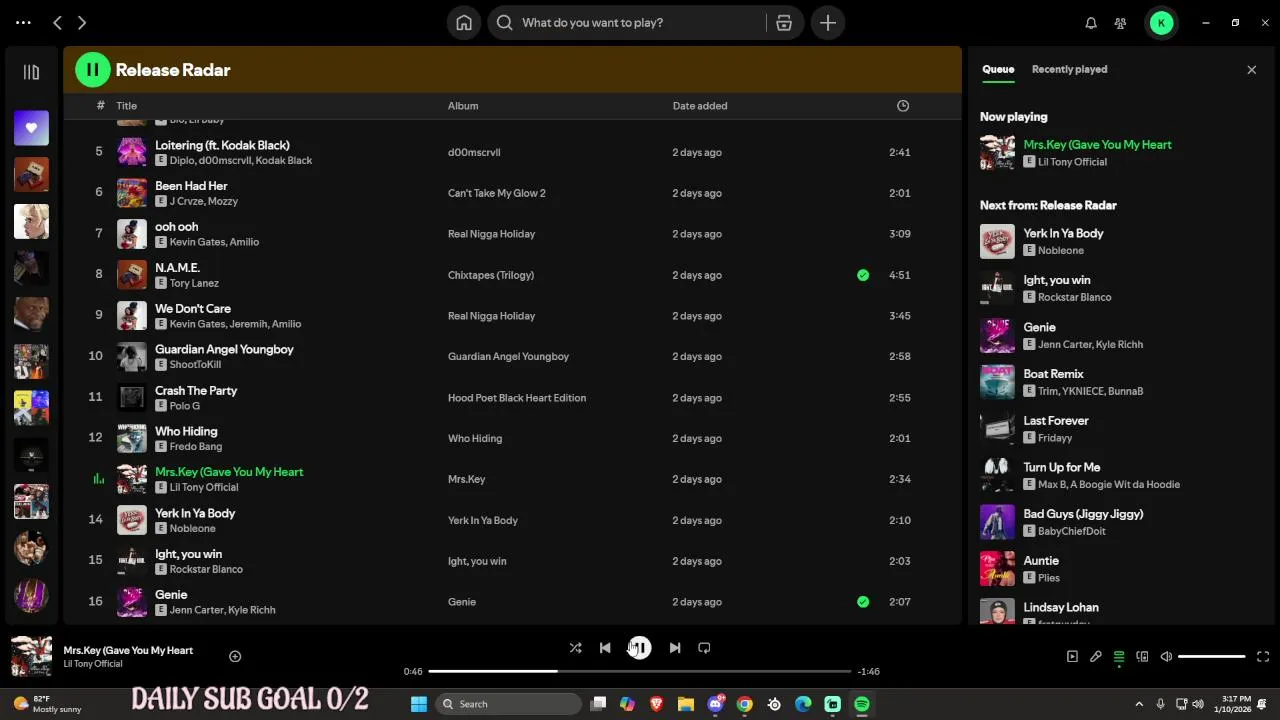Adjust the volume slider

click(x=1212, y=657)
